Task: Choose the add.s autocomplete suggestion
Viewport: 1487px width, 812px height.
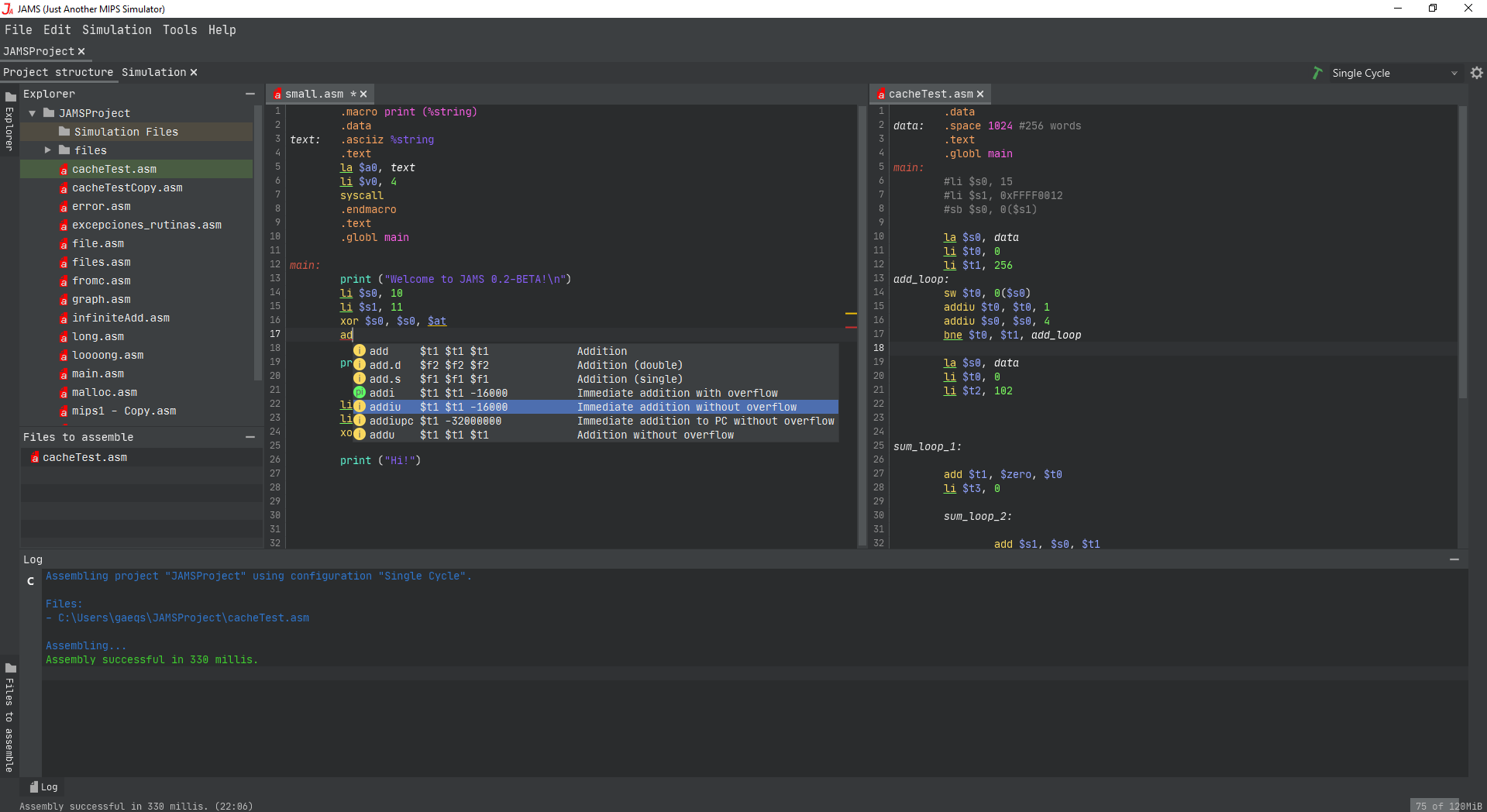Action: pos(595,379)
